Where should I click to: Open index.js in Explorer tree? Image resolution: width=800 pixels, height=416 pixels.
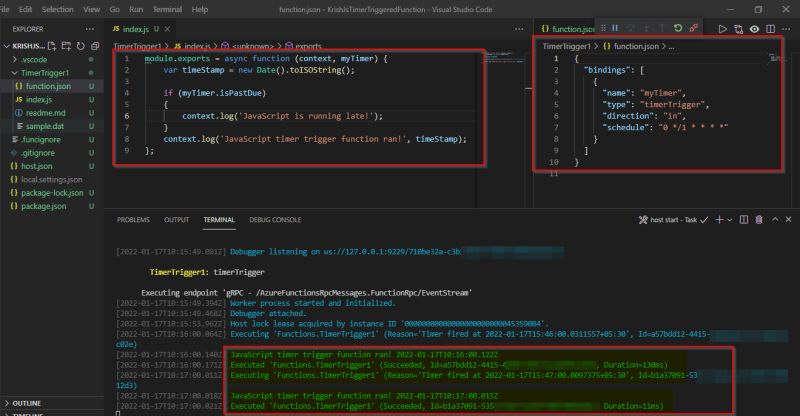(39, 100)
